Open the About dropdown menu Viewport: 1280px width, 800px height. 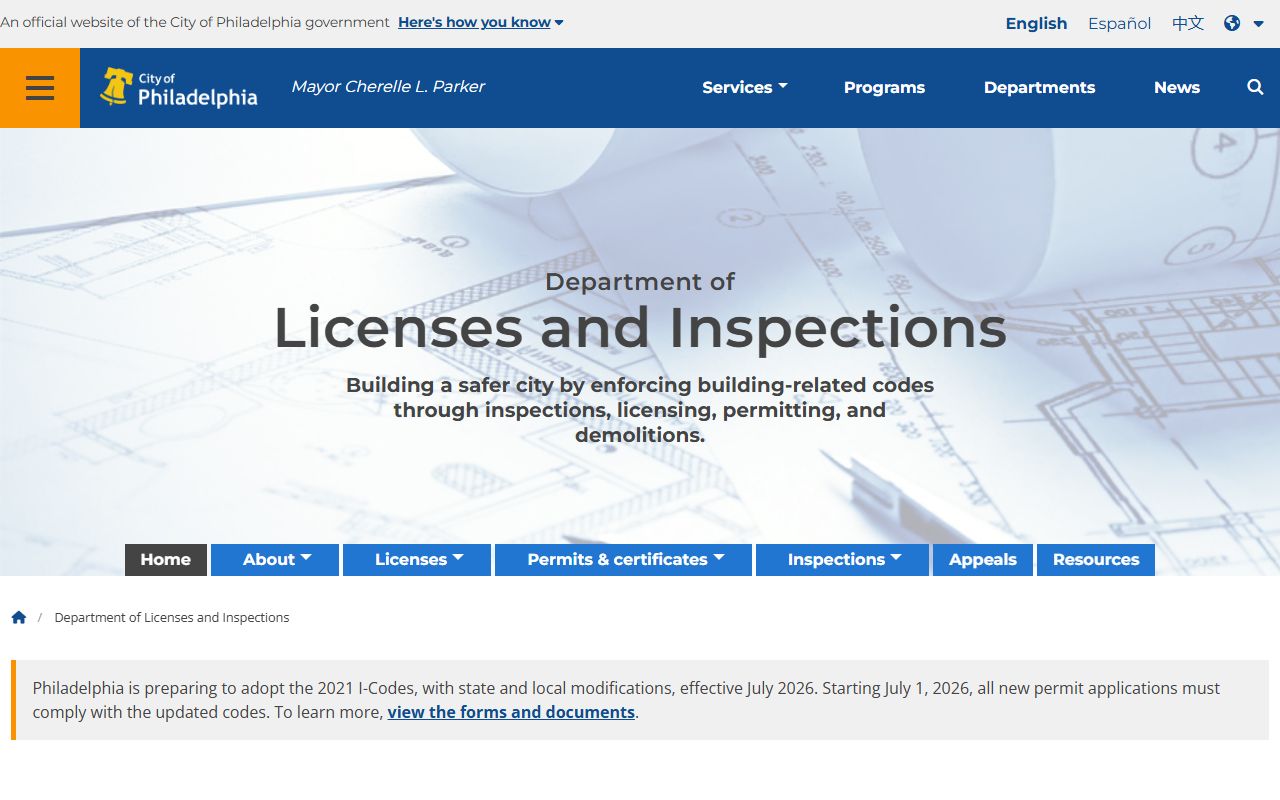tap(275, 560)
